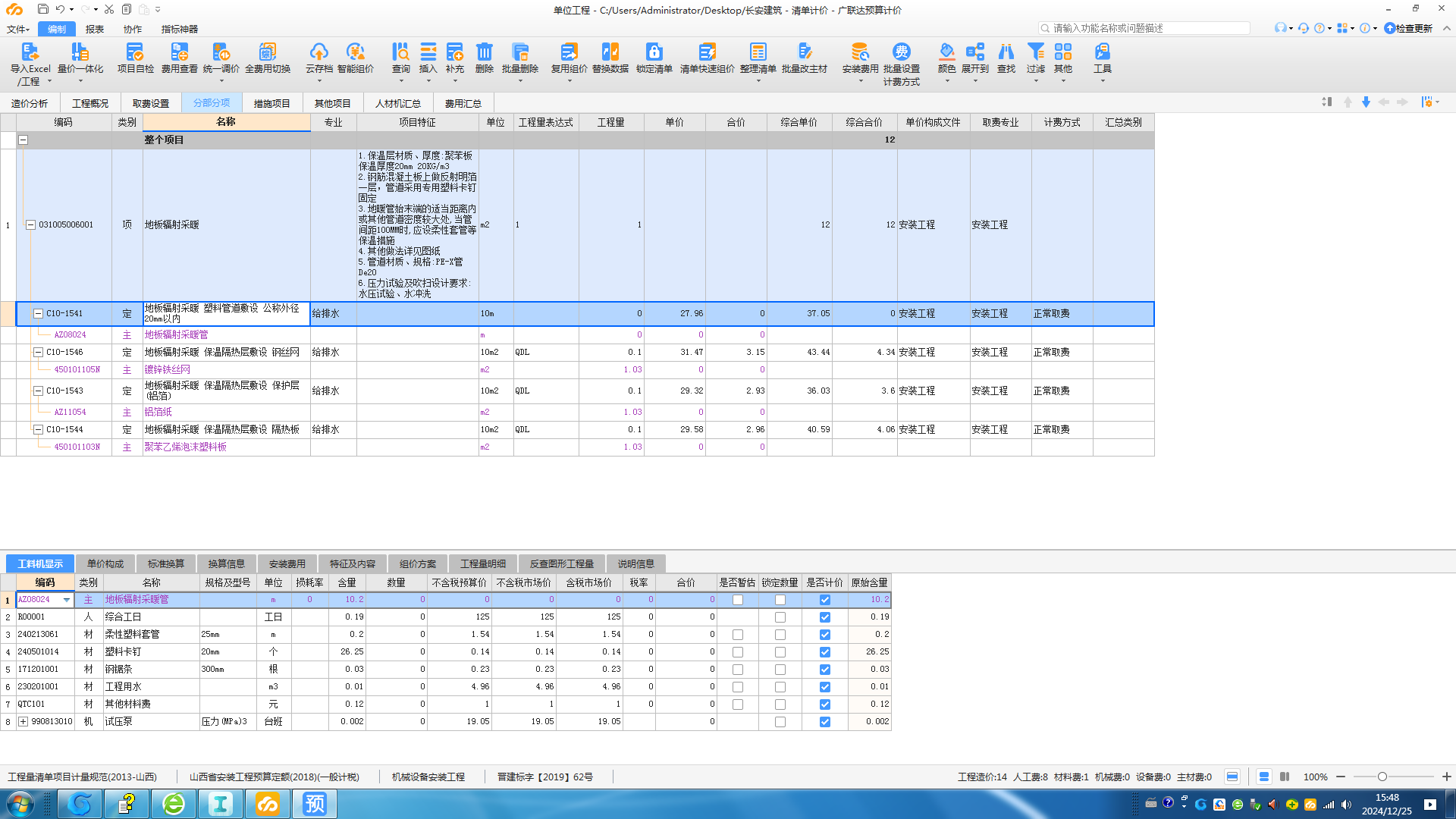
Task: Open the 其他 toolbar icon
Action: (1063, 52)
